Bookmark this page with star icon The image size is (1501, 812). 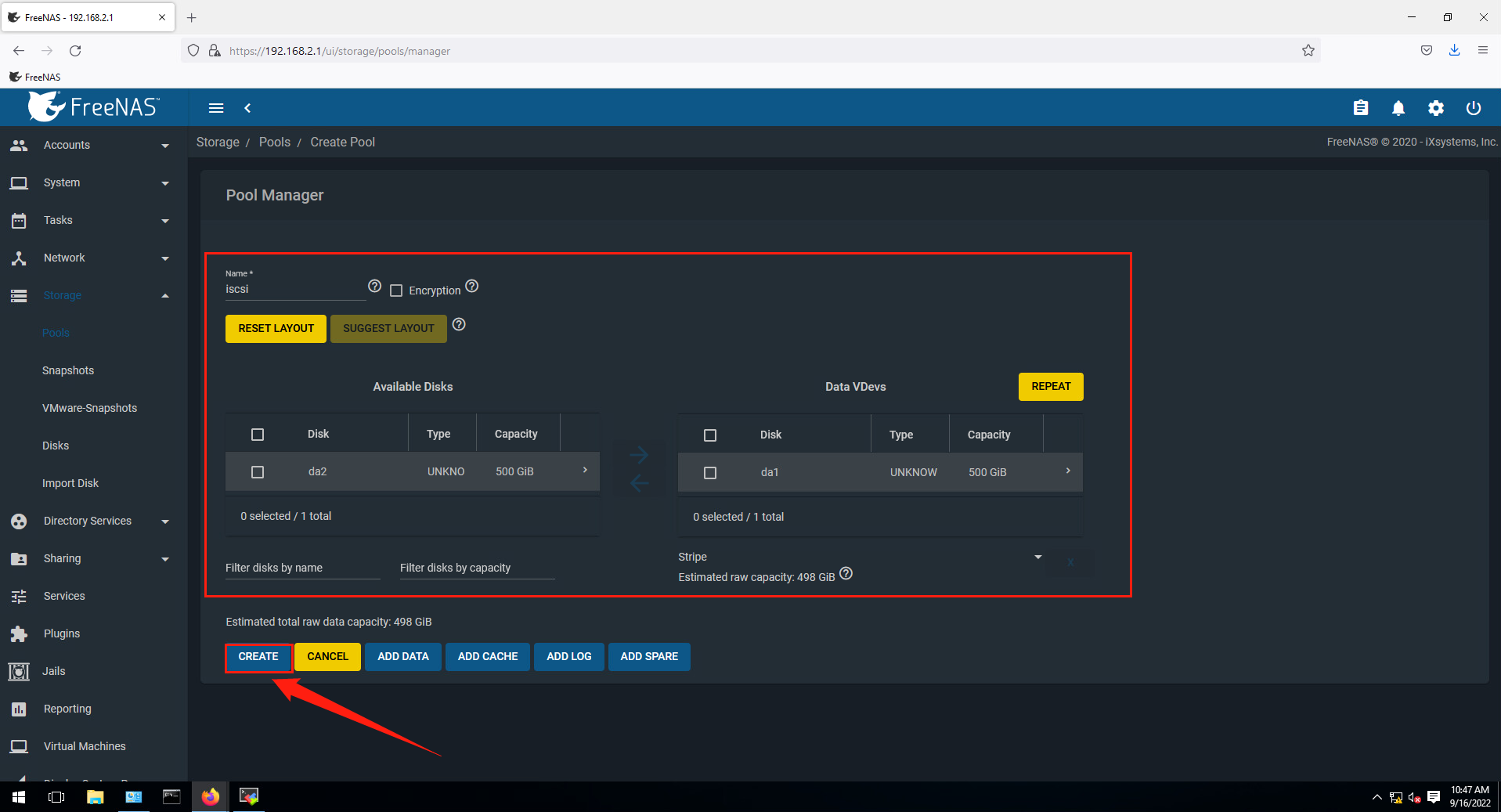[x=1308, y=51]
